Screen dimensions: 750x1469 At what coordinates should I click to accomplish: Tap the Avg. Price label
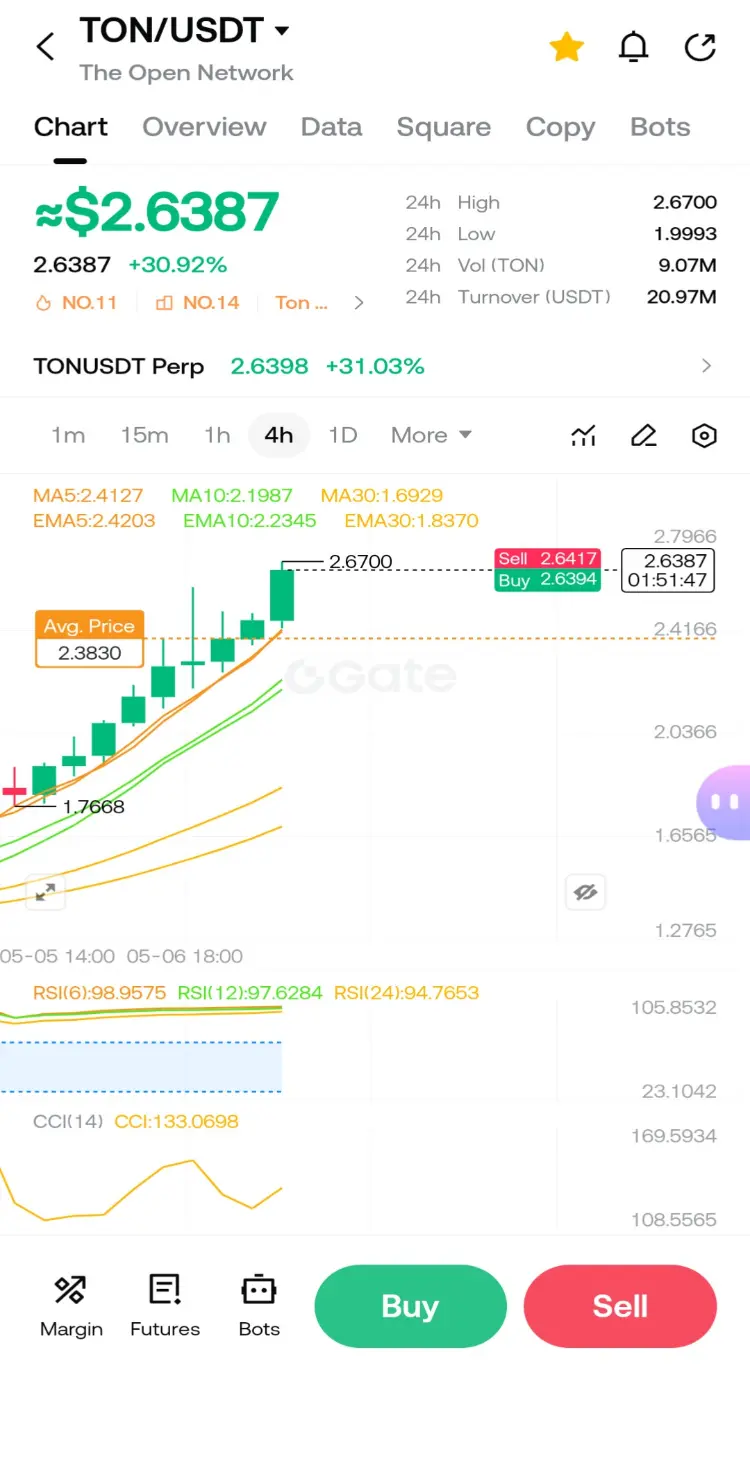89,626
